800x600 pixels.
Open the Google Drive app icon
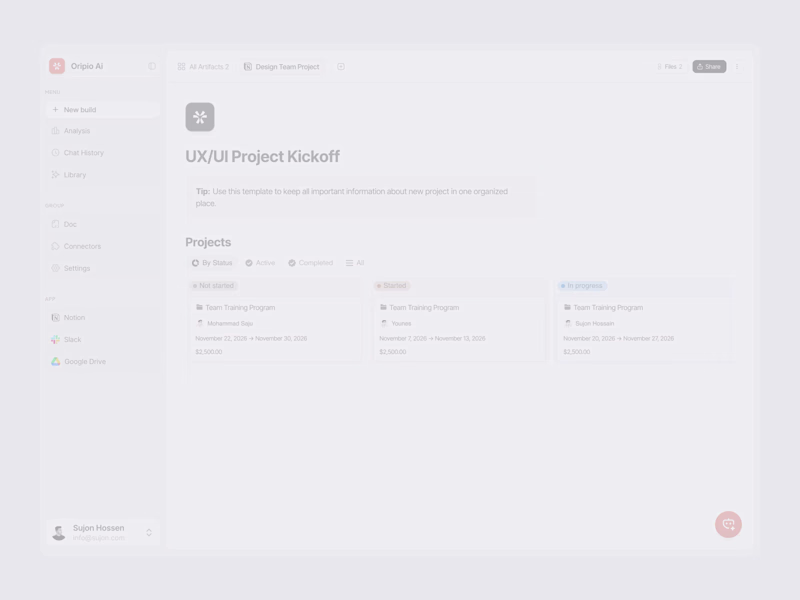point(55,361)
